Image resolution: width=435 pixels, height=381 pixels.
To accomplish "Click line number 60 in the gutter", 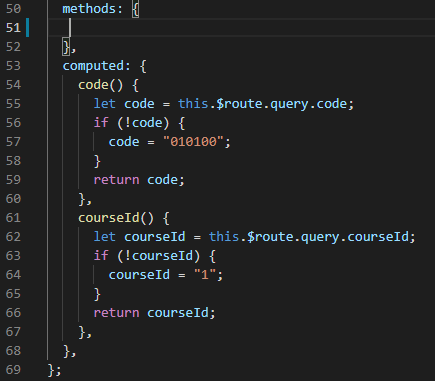I will pyautogui.click(x=13, y=199).
